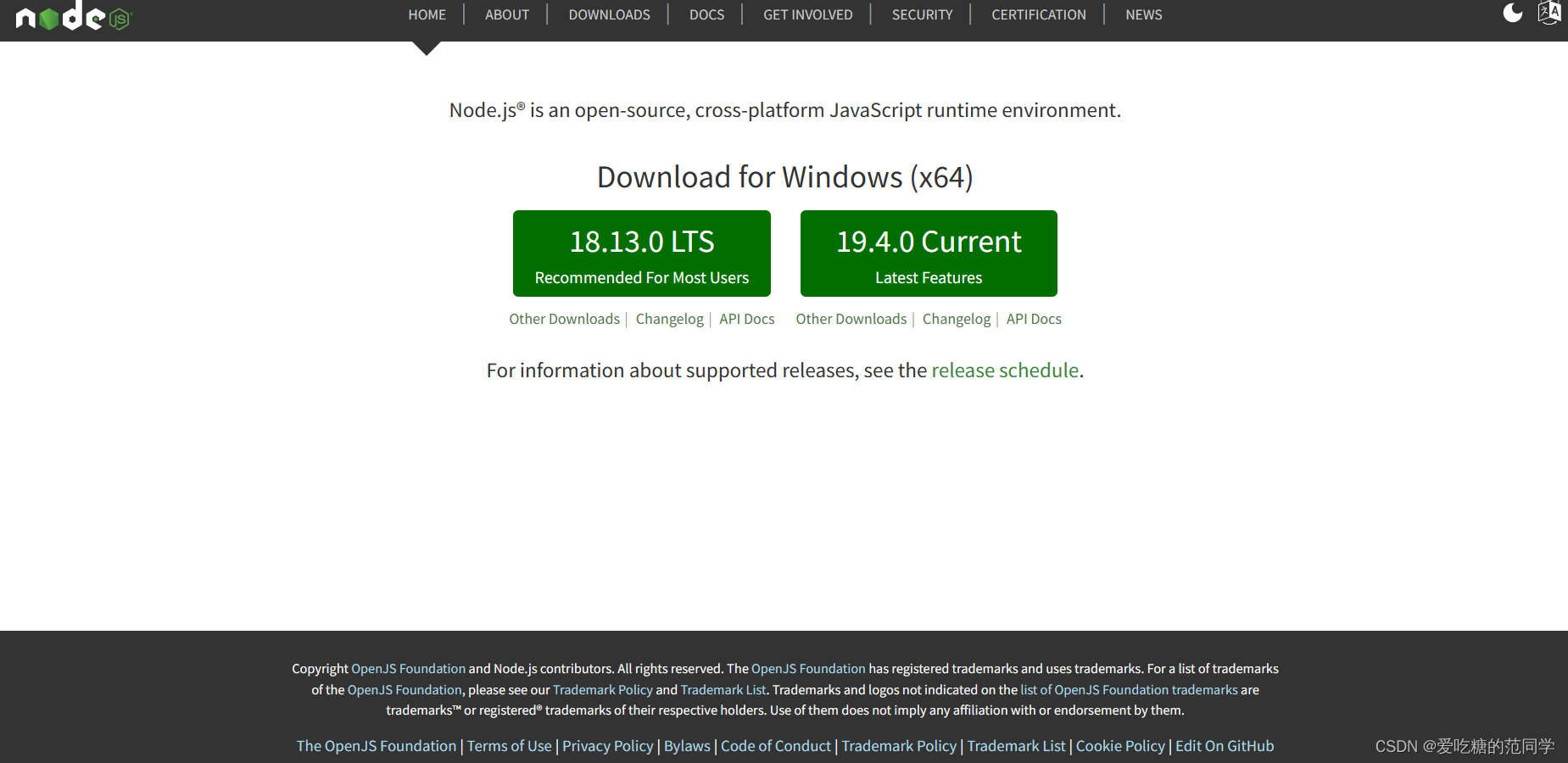Open the first OpenJS Foundation link after Copyright

click(409, 669)
